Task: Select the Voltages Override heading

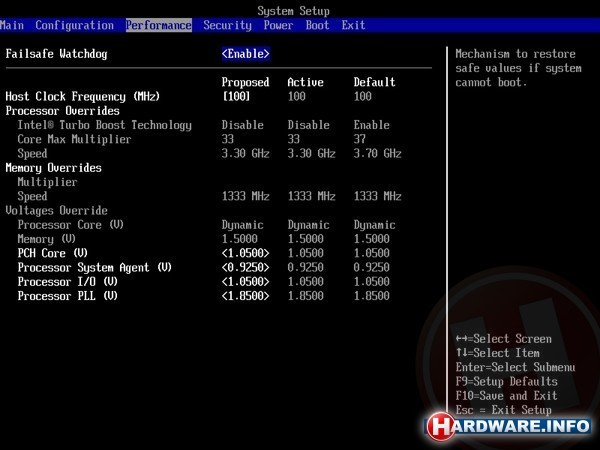Action: [57, 210]
